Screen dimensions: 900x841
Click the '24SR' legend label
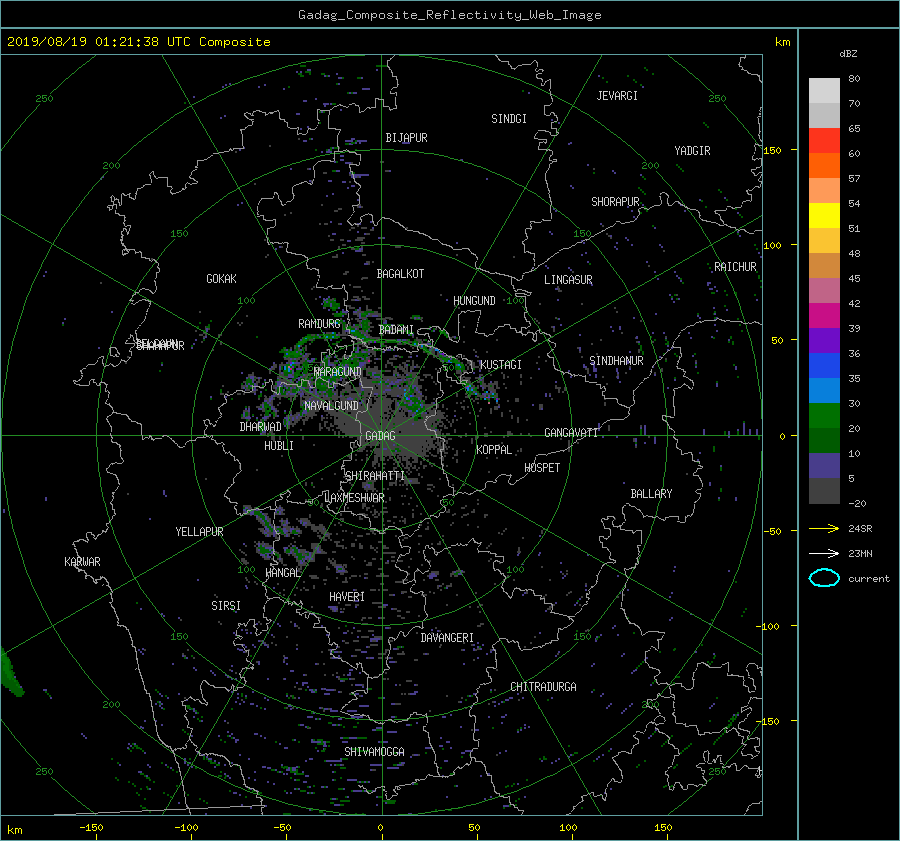860,528
